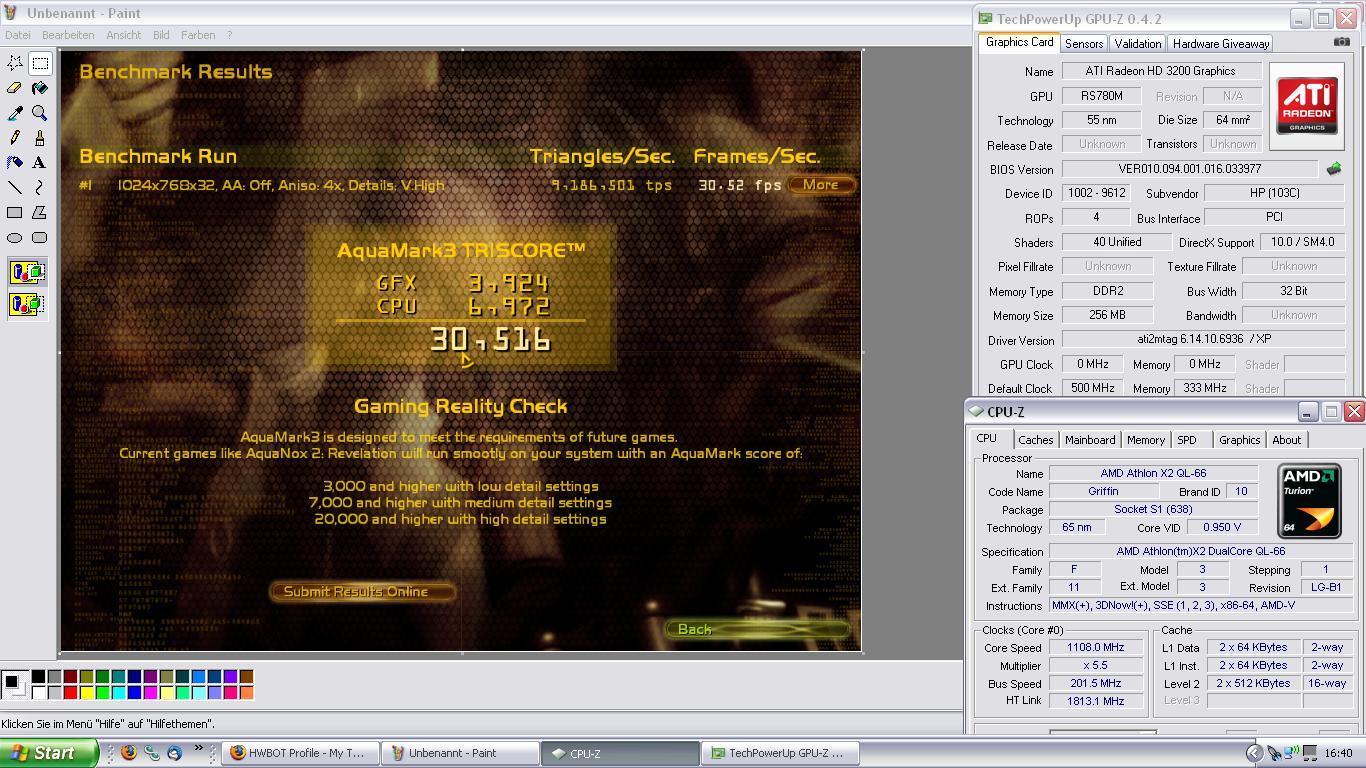Image resolution: width=1366 pixels, height=768 pixels.
Task: Open the Start menu
Action: 48,753
